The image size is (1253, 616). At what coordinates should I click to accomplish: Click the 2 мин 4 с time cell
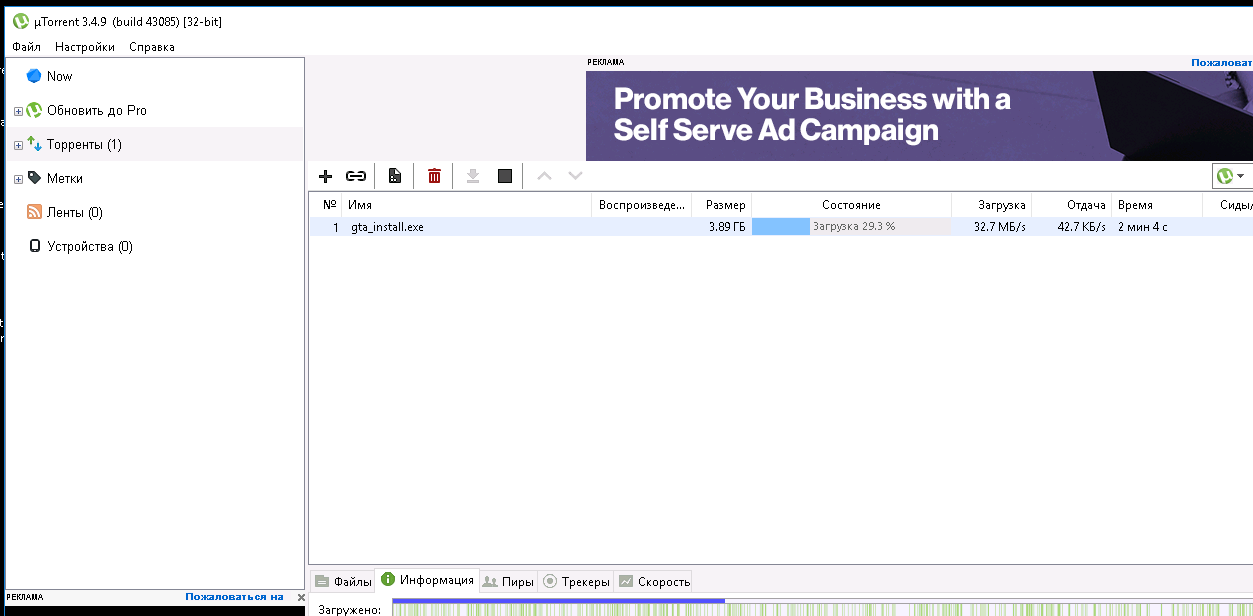1143,227
